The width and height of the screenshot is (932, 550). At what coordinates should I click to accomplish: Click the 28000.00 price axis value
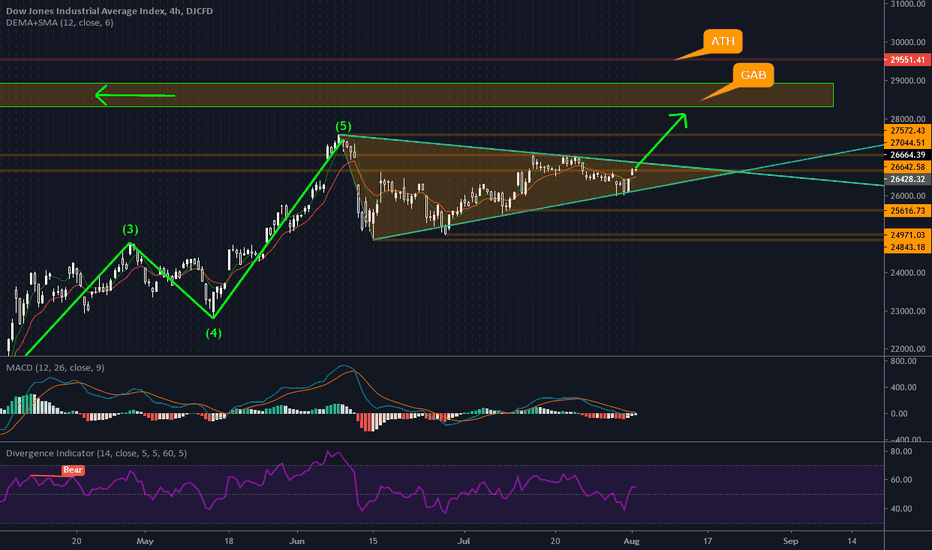pyautogui.click(x=908, y=119)
